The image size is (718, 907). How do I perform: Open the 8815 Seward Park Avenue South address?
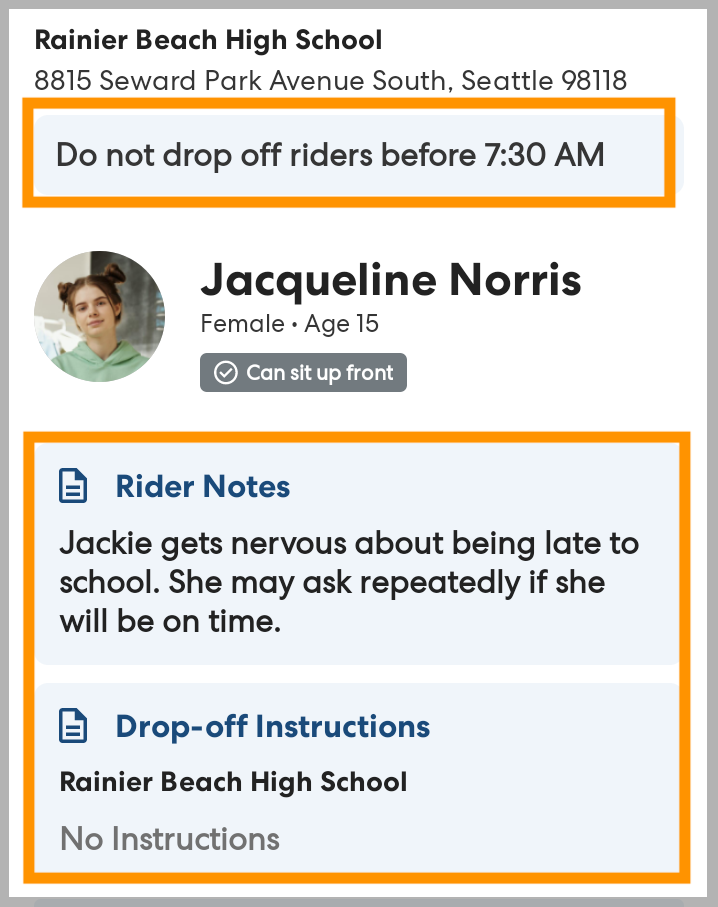240,80
